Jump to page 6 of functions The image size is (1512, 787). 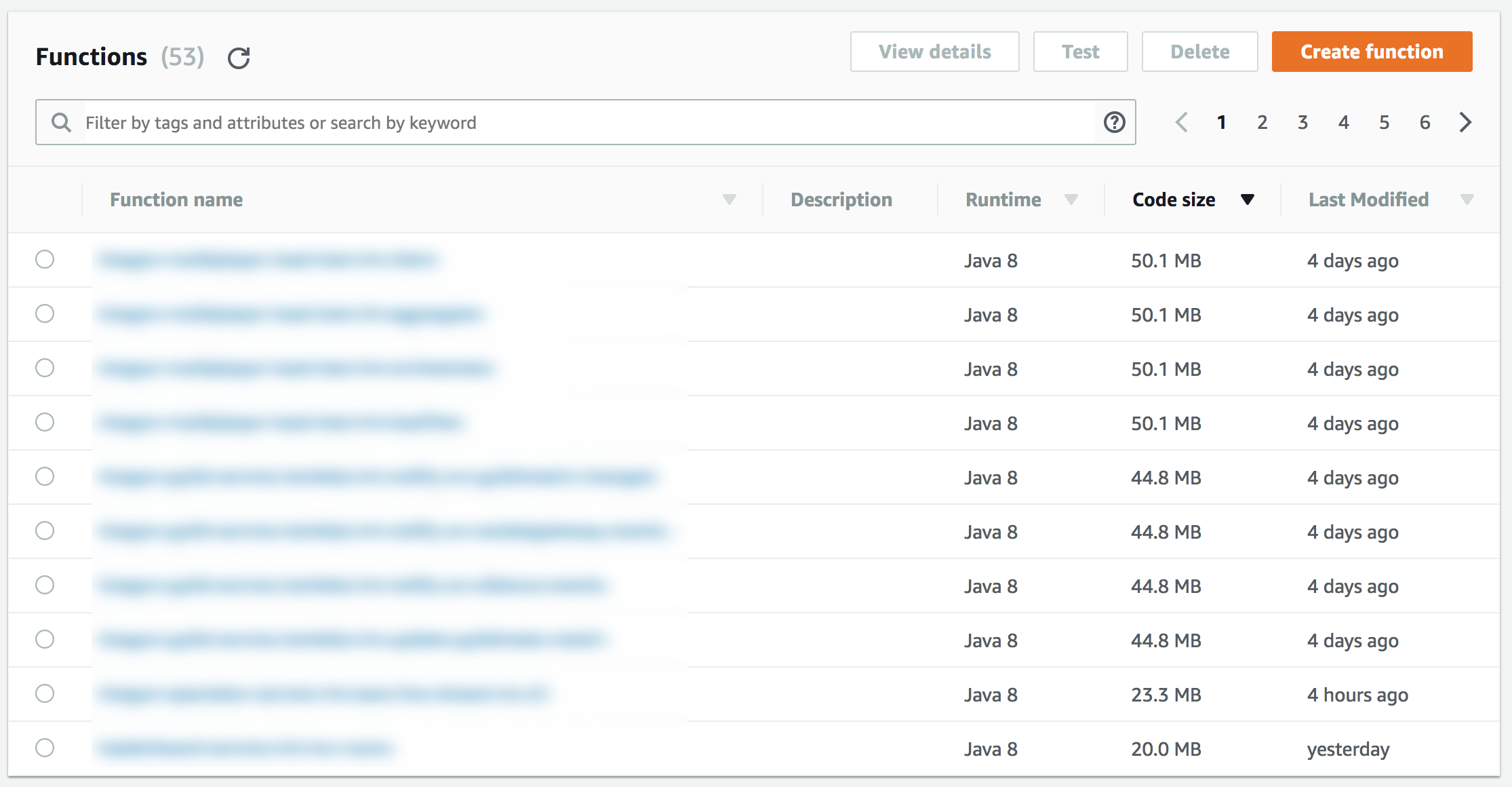pyautogui.click(x=1425, y=122)
